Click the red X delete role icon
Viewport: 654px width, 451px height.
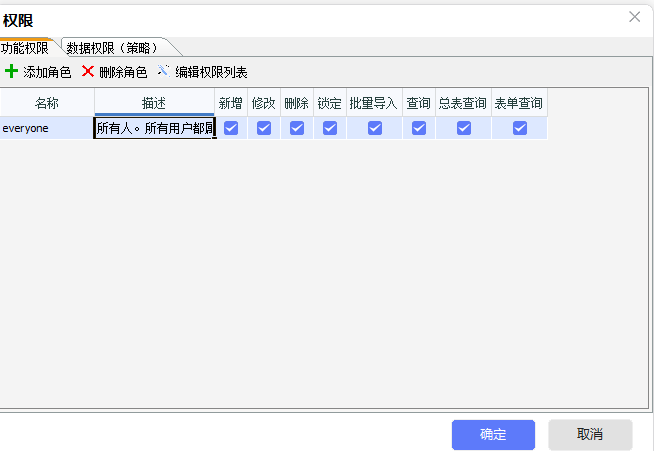tap(88, 71)
